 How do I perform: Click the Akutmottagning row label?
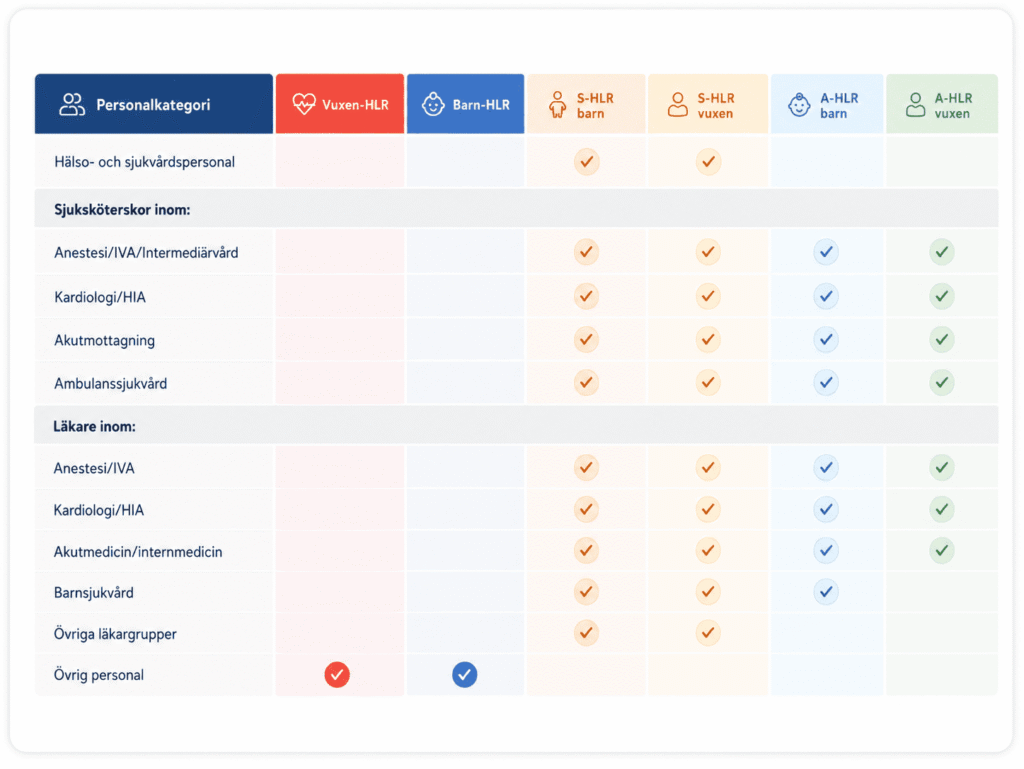click(104, 340)
